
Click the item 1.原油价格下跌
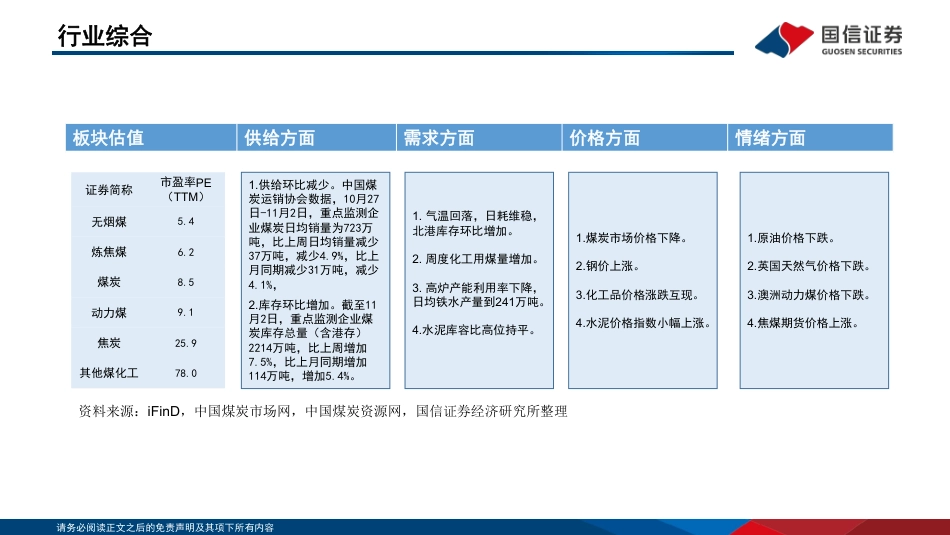(791, 238)
